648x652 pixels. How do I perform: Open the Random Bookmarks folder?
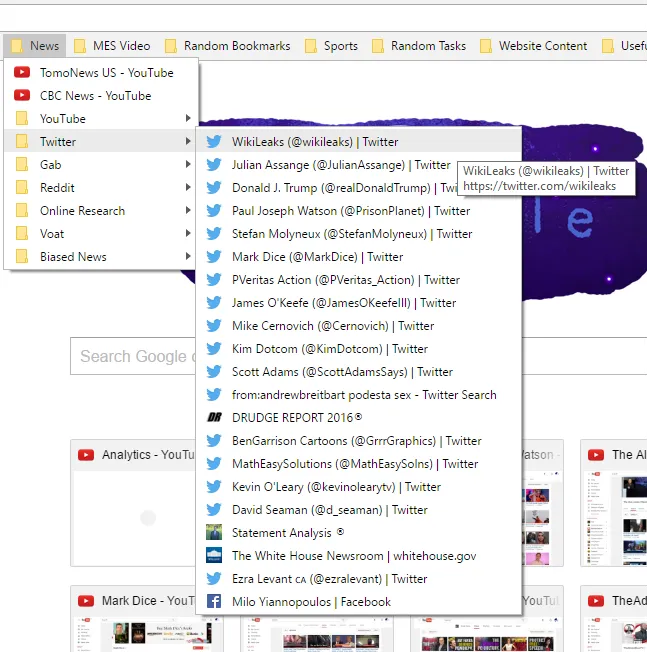[x=228, y=46]
